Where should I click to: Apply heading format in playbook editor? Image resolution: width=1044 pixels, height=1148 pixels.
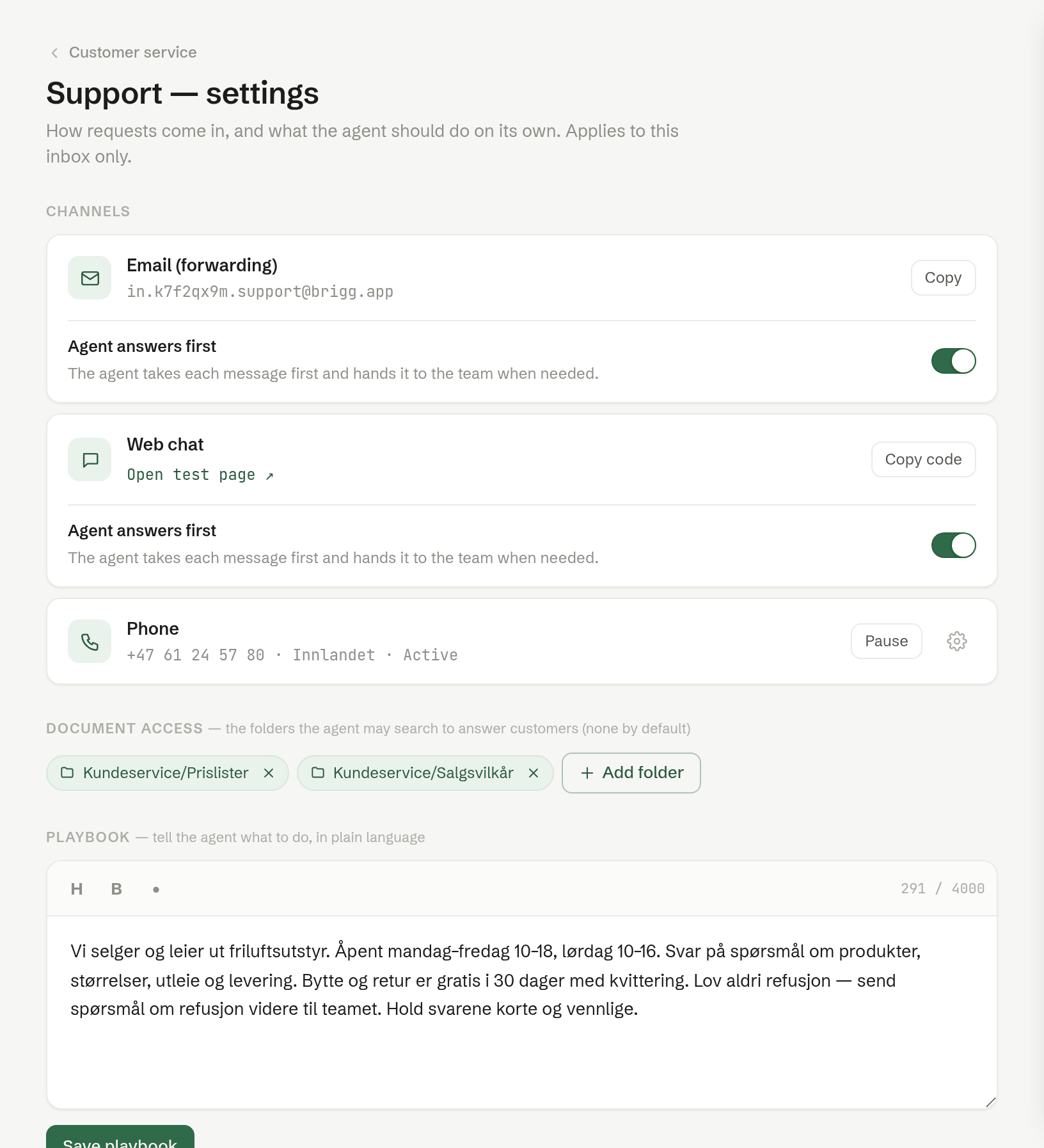tap(77, 889)
